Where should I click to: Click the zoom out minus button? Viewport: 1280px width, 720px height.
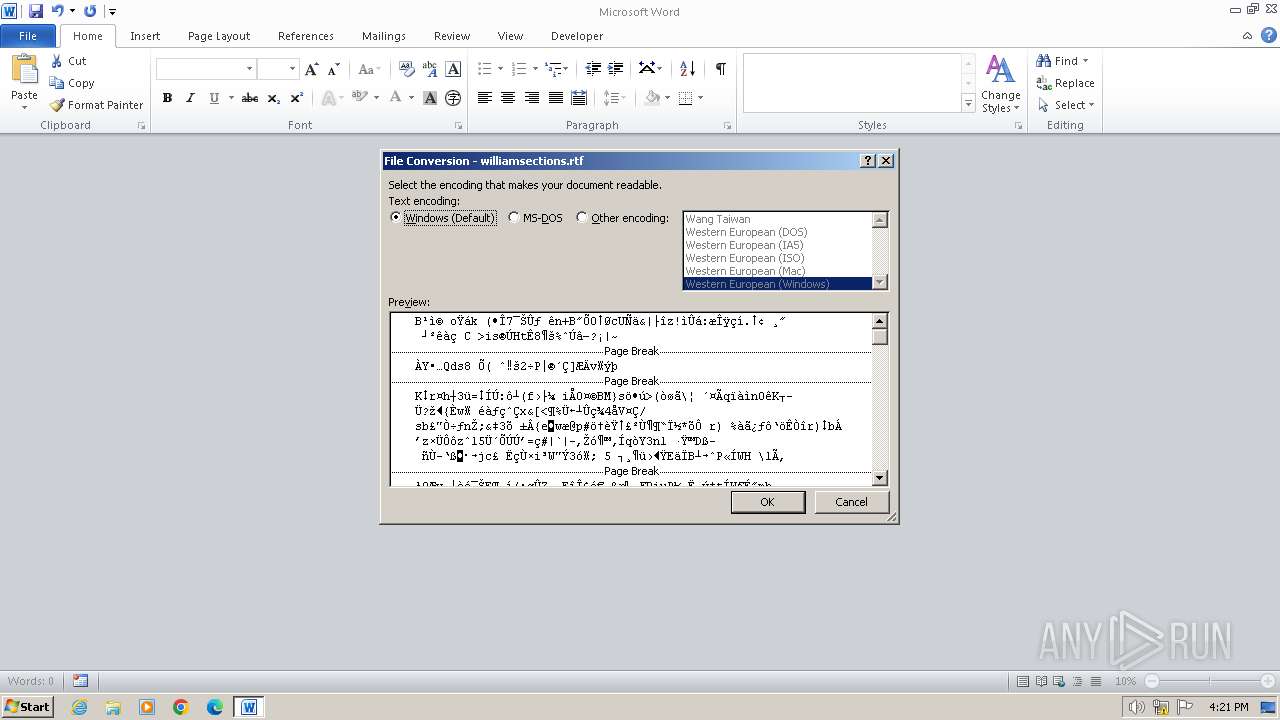coord(1152,681)
